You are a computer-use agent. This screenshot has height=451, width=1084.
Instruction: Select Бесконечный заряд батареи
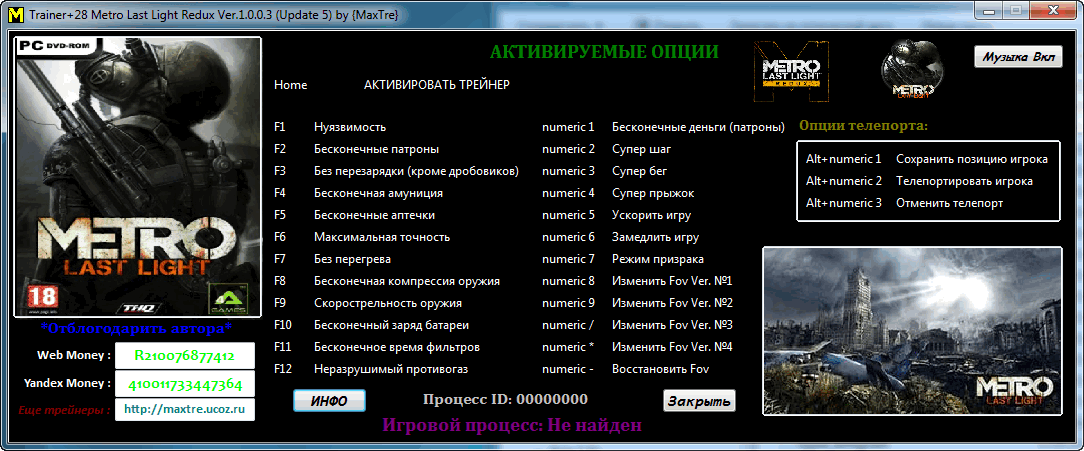[391, 325]
